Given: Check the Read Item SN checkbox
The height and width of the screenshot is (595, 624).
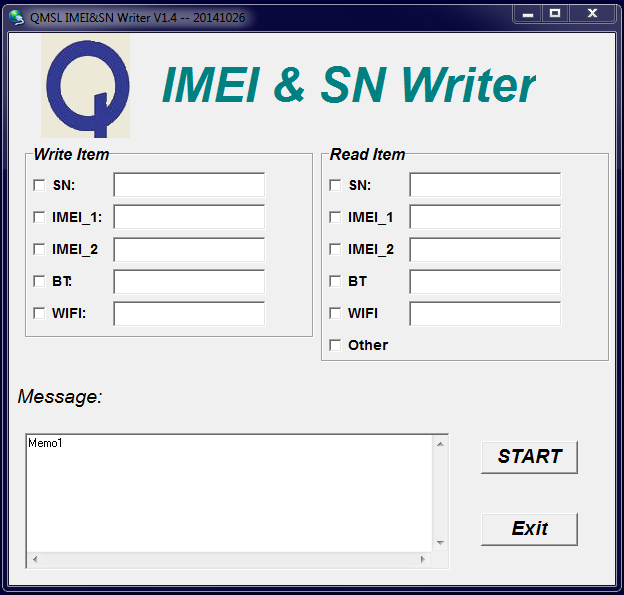Looking at the screenshot, I should (335, 185).
